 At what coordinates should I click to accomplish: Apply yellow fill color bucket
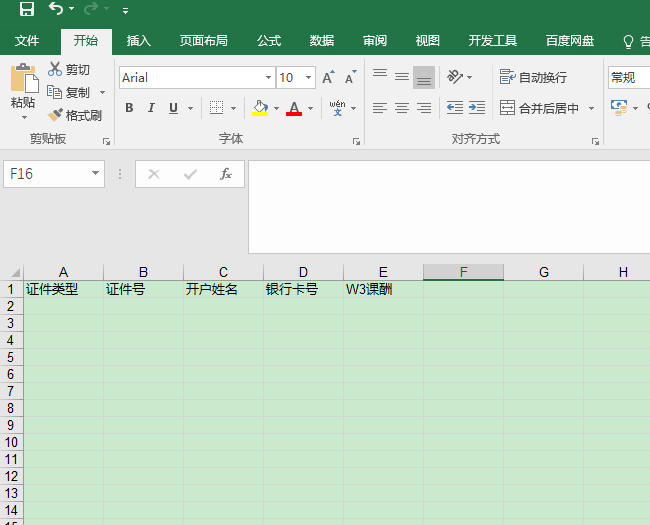[260, 108]
